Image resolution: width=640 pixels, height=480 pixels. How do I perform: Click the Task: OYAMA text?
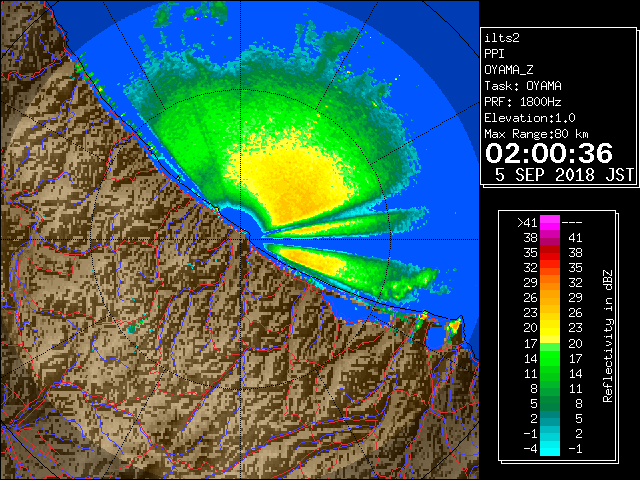(x=523, y=86)
